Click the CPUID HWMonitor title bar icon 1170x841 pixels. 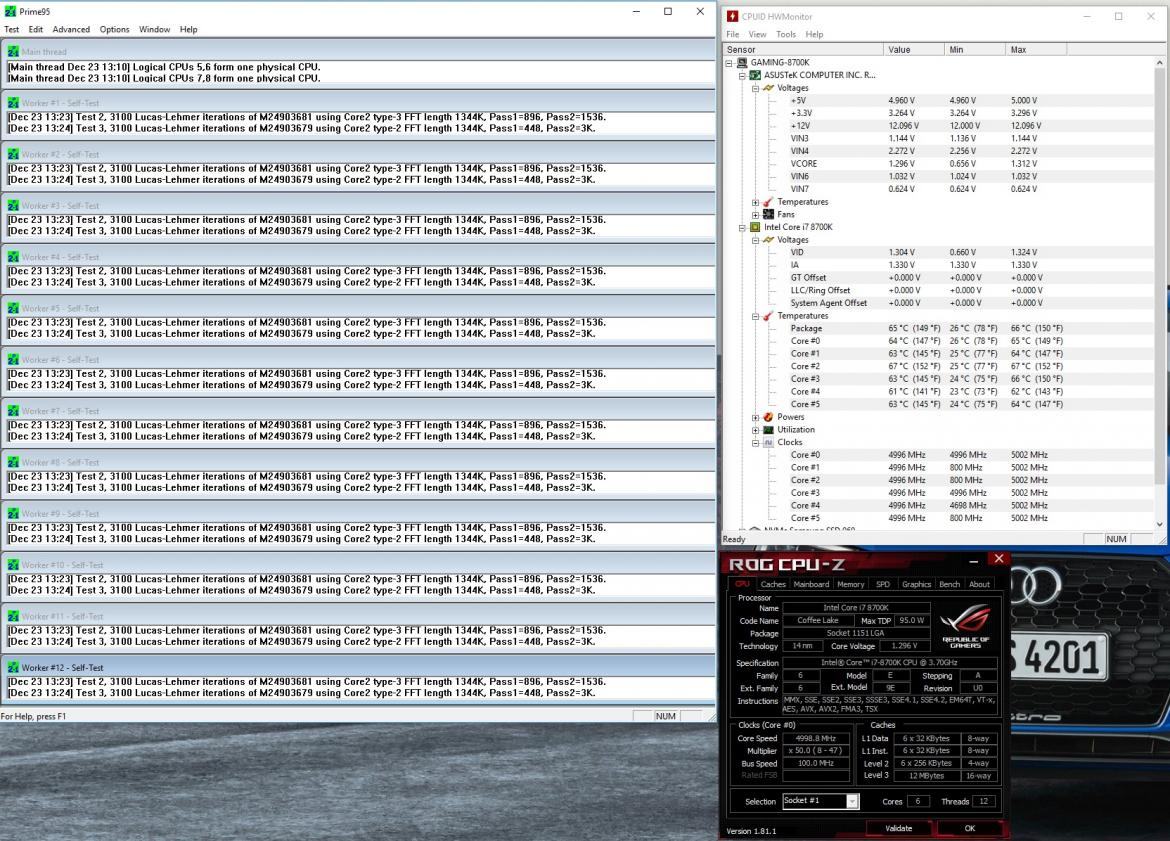point(733,16)
